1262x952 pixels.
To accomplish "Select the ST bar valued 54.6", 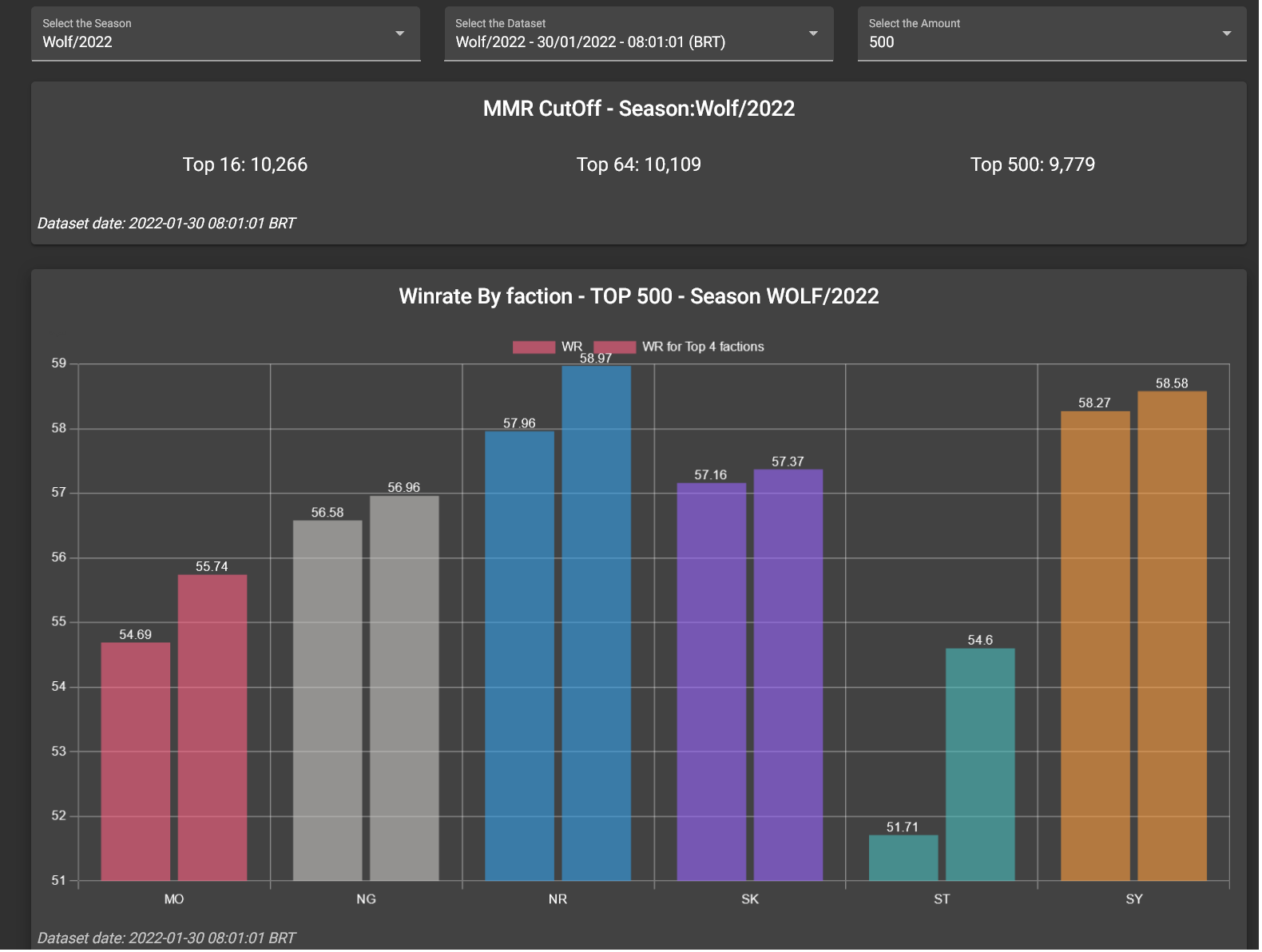I will click(x=980, y=764).
